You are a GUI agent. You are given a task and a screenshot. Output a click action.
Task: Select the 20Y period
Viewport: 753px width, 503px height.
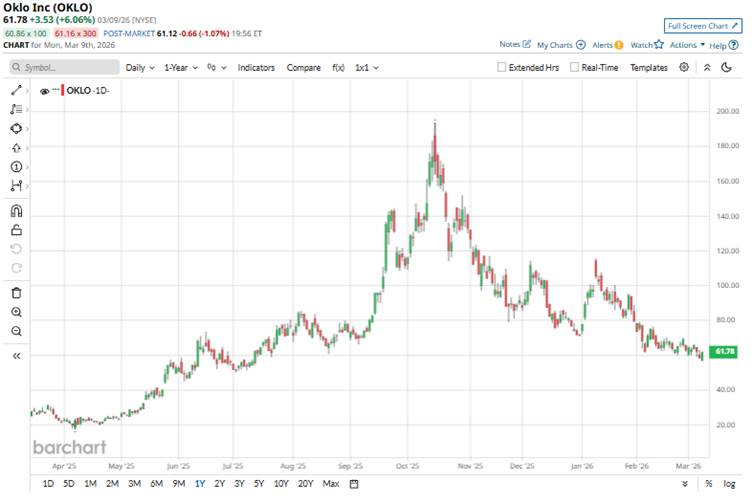305,484
